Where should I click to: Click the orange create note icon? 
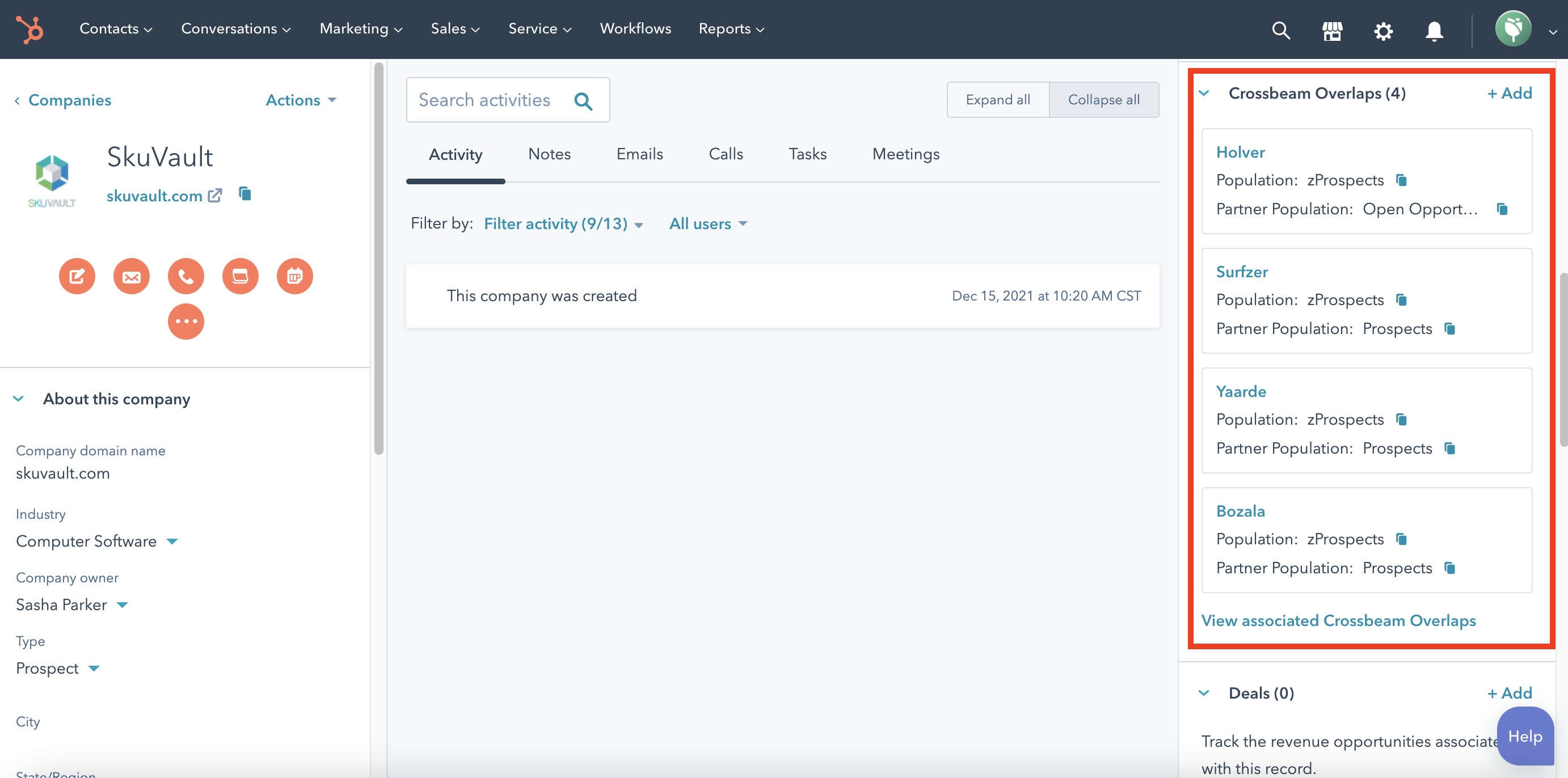pos(77,276)
